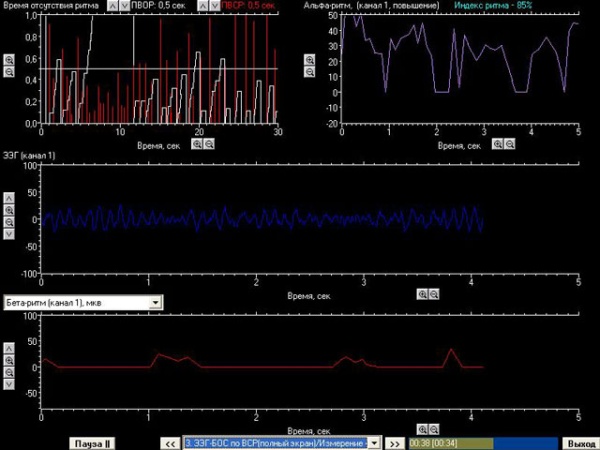
Task: Zoom out time axis under Alpha-rhythm chart
Action: point(510,144)
